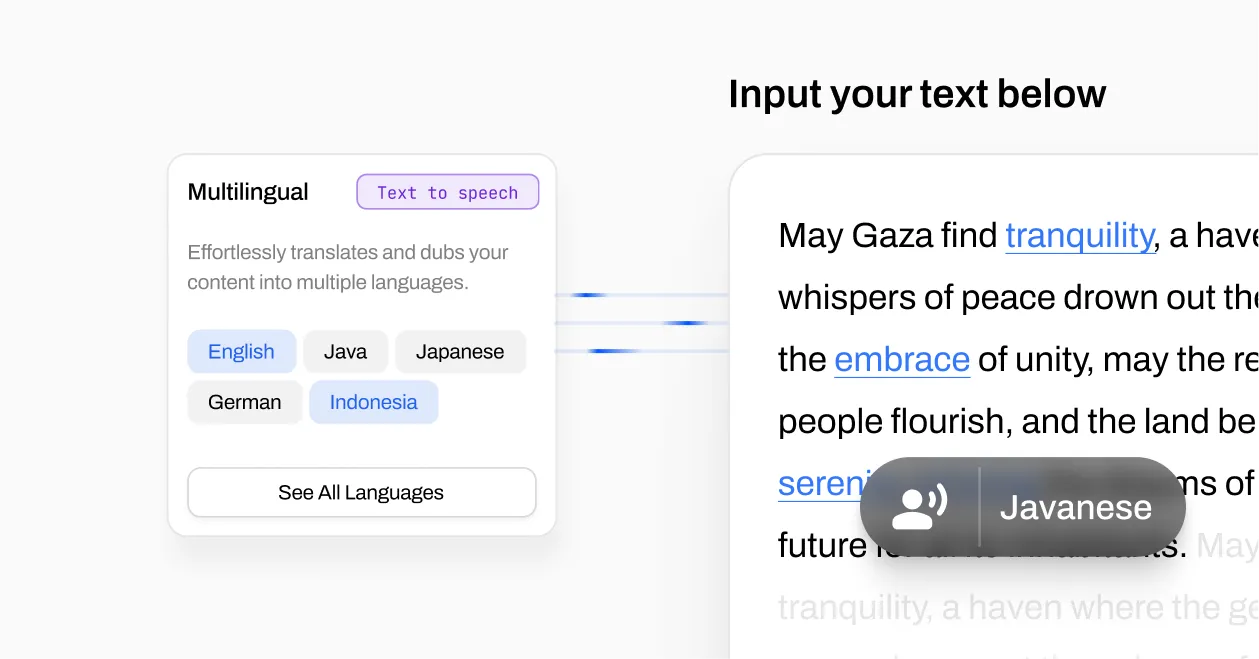Screen dimensions: 1259x659
Task: Open the Javanese voice language selector
Action: click(x=1075, y=508)
